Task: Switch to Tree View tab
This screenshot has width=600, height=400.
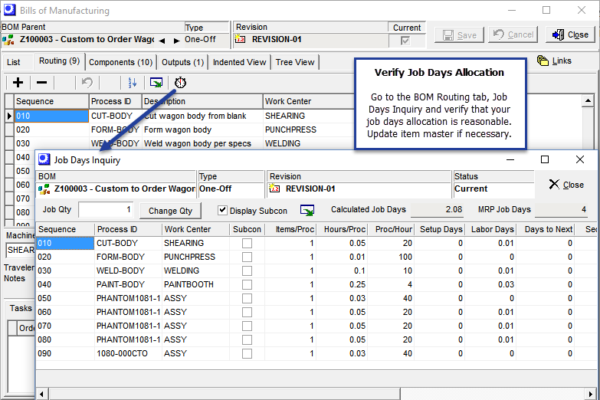Action: (295, 62)
